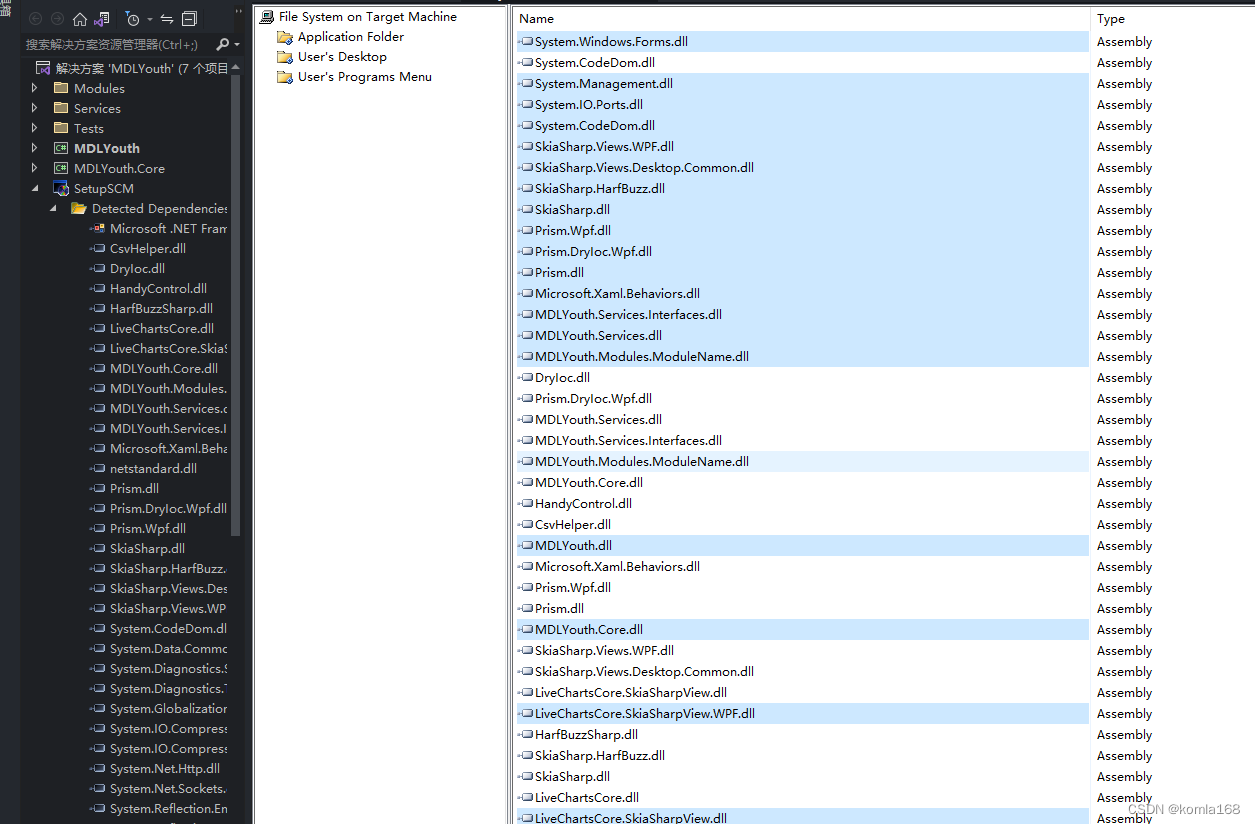Click the search magnifier in Solution Explorer
The width and height of the screenshot is (1255, 824).
point(222,44)
